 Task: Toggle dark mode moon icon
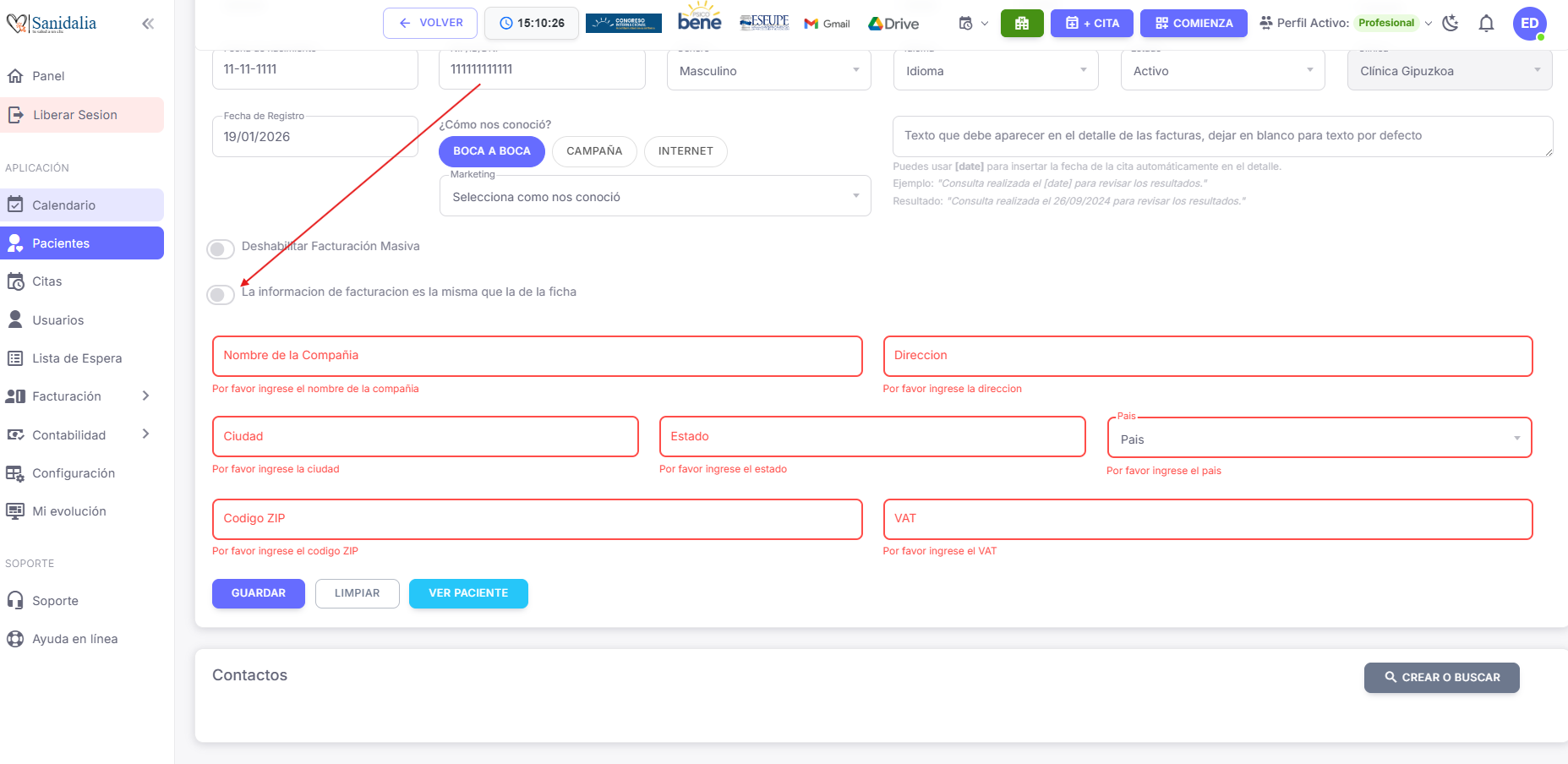[x=1451, y=24]
